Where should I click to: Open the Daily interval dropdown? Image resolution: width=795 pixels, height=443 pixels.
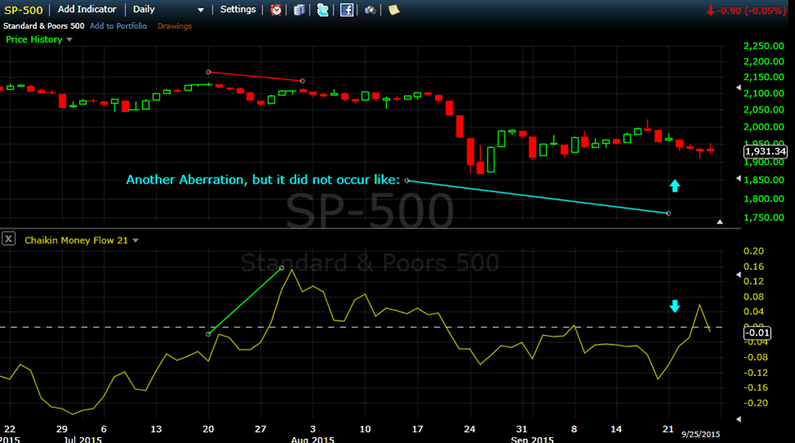click(x=168, y=10)
